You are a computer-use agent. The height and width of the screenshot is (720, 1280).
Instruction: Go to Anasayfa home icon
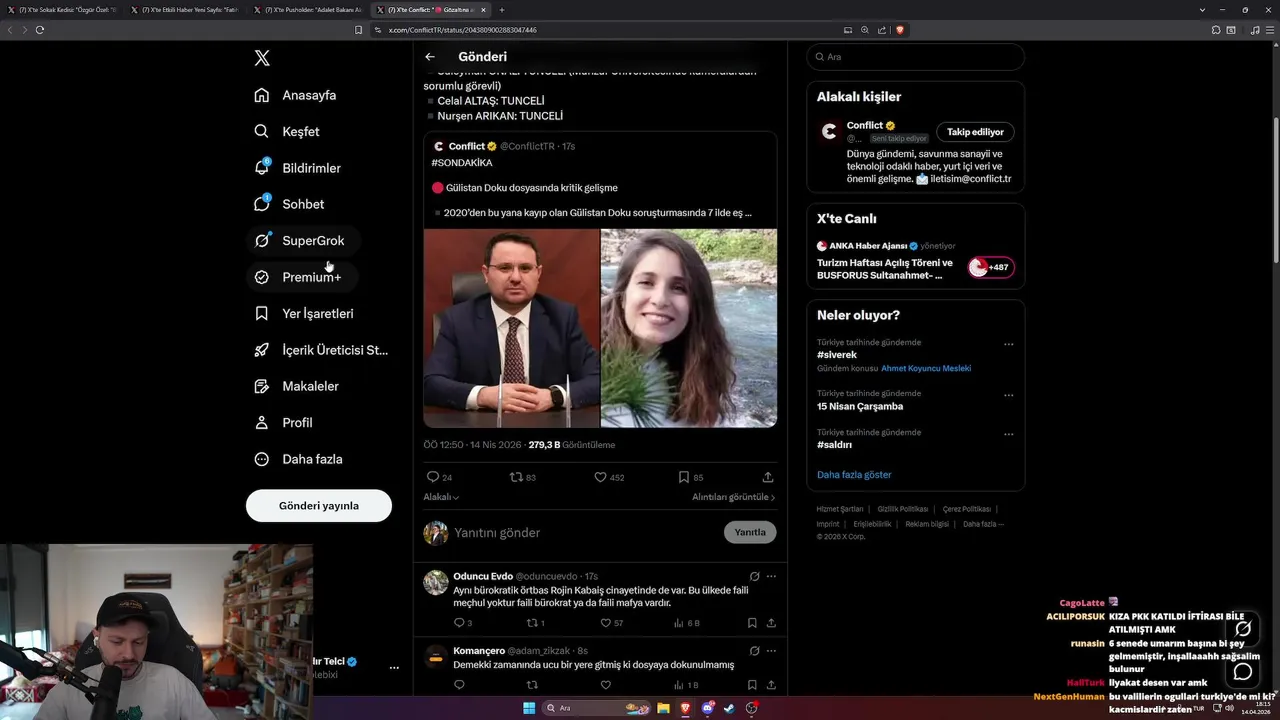pyautogui.click(x=261, y=95)
